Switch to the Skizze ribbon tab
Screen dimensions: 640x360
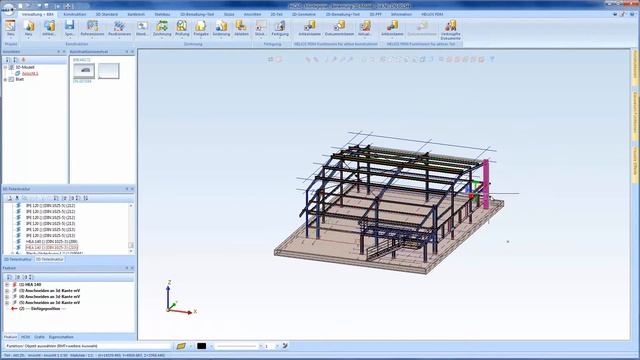229,14
